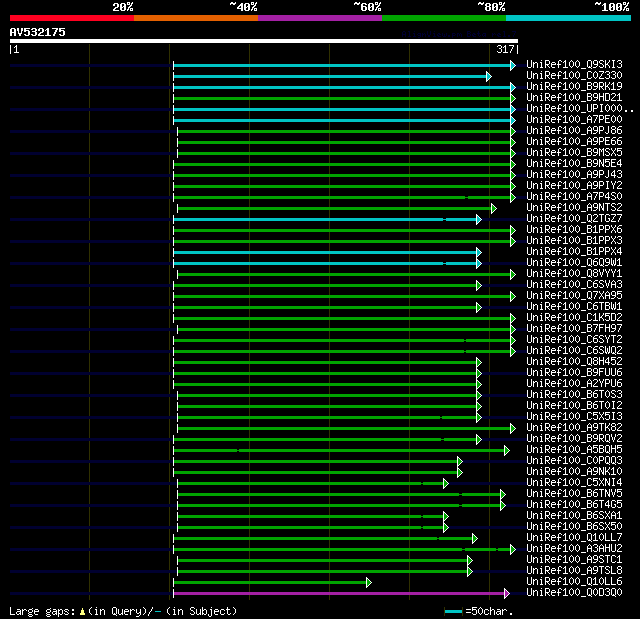640x619 pixels.
Task: Select the UniRef100_B1PPX6 hit
Action: click(574, 230)
